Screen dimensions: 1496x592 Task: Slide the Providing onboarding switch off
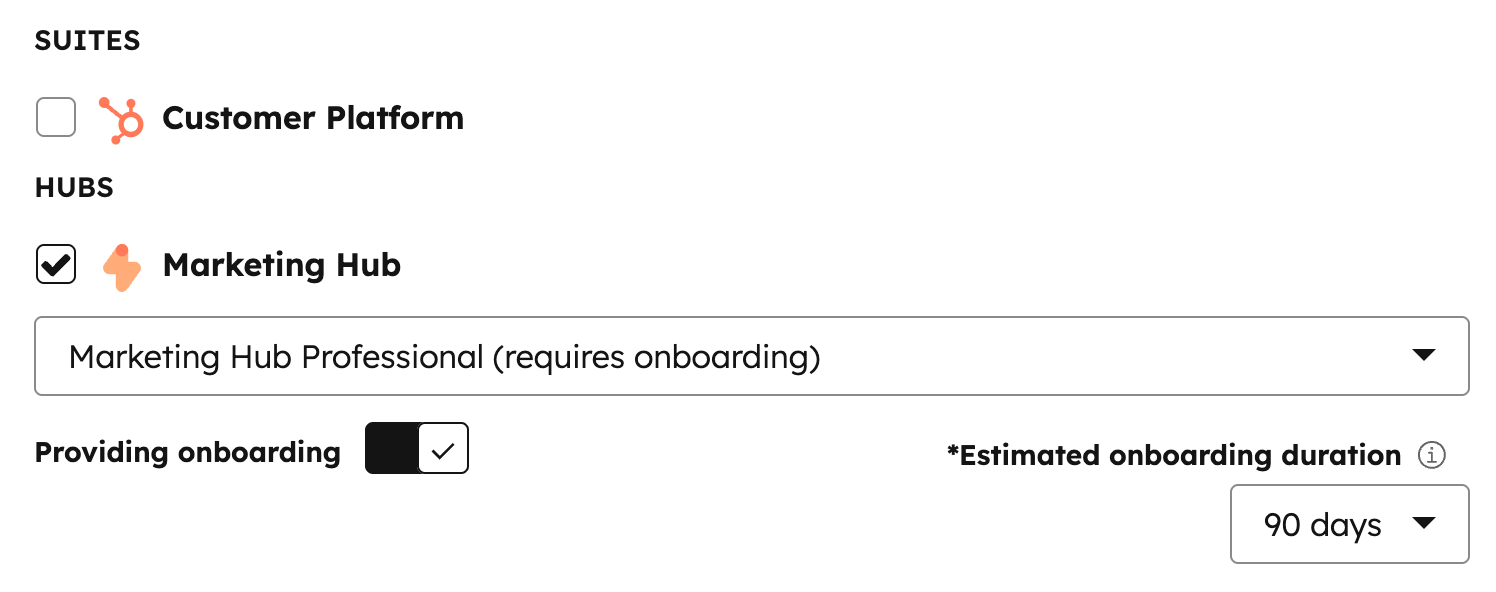pos(416,448)
